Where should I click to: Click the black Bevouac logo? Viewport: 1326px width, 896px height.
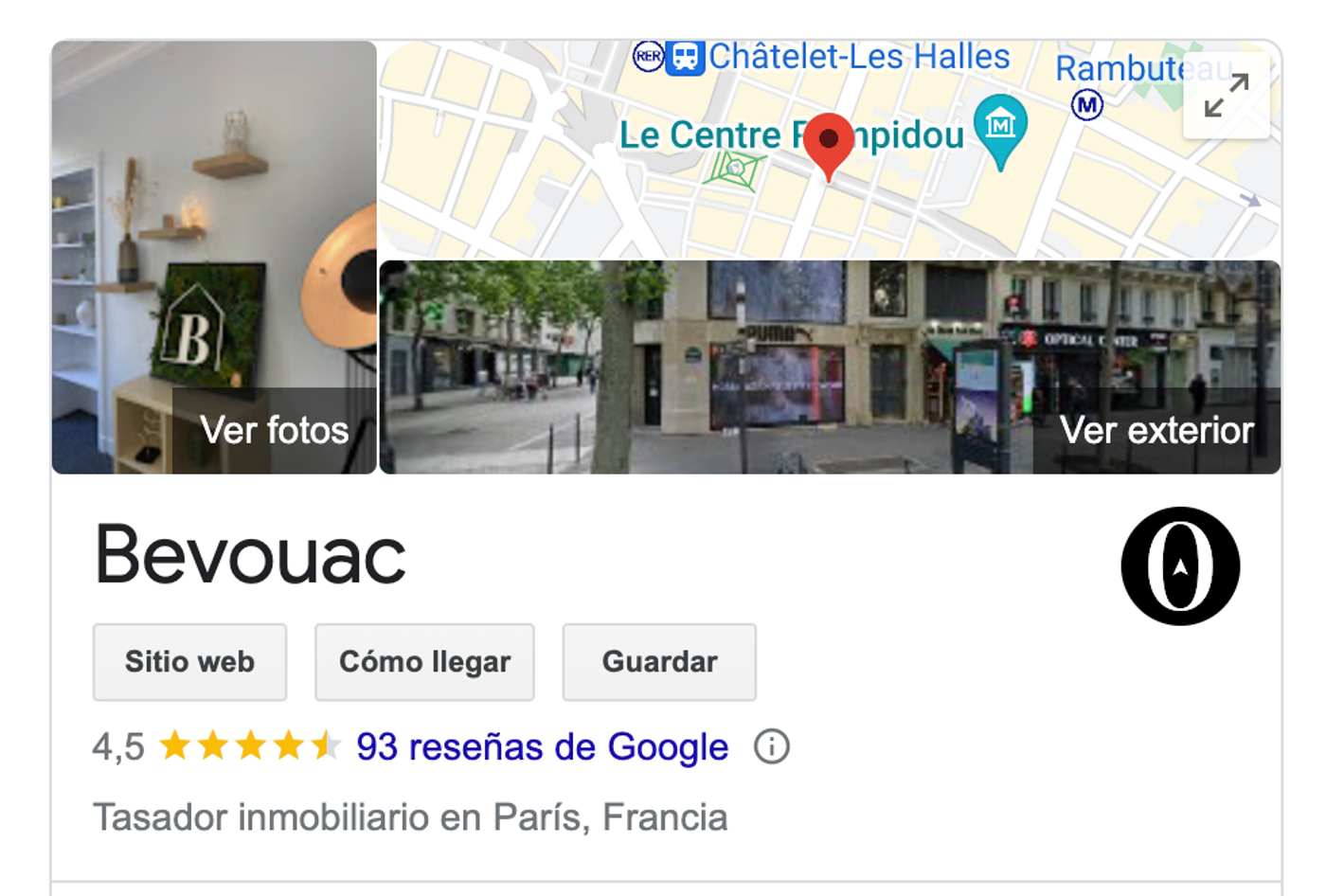click(1180, 565)
